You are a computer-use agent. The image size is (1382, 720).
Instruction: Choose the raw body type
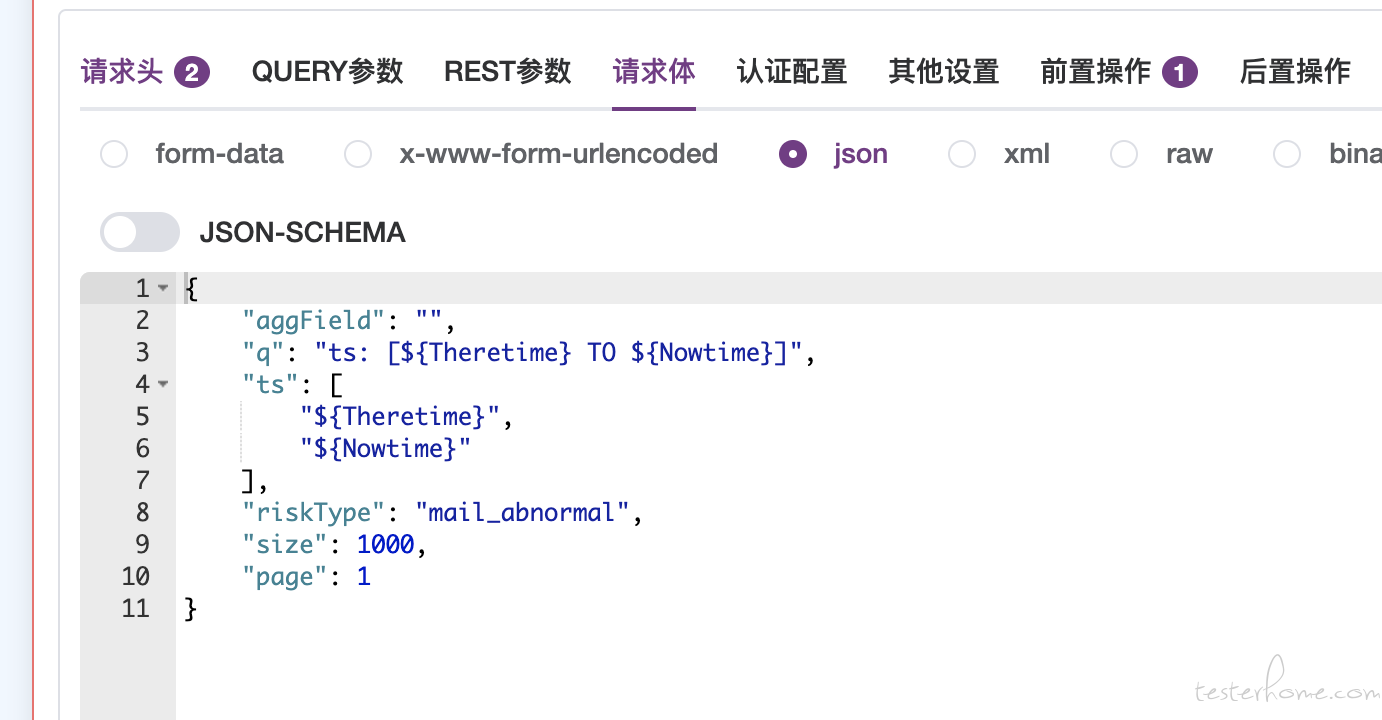pos(1124,154)
